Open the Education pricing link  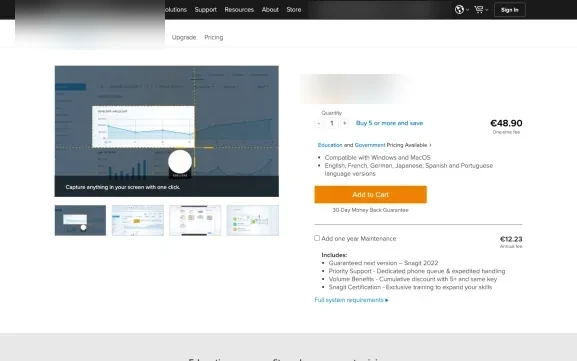[330, 145]
